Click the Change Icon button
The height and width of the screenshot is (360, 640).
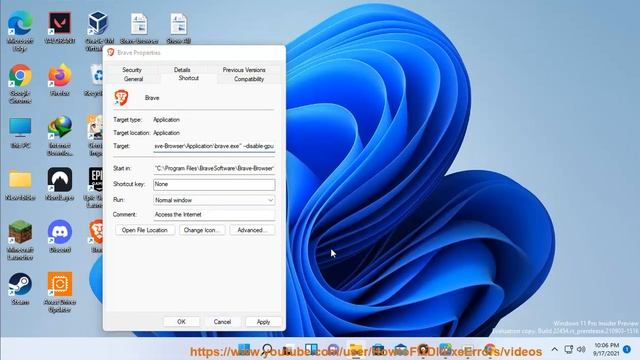point(202,230)
